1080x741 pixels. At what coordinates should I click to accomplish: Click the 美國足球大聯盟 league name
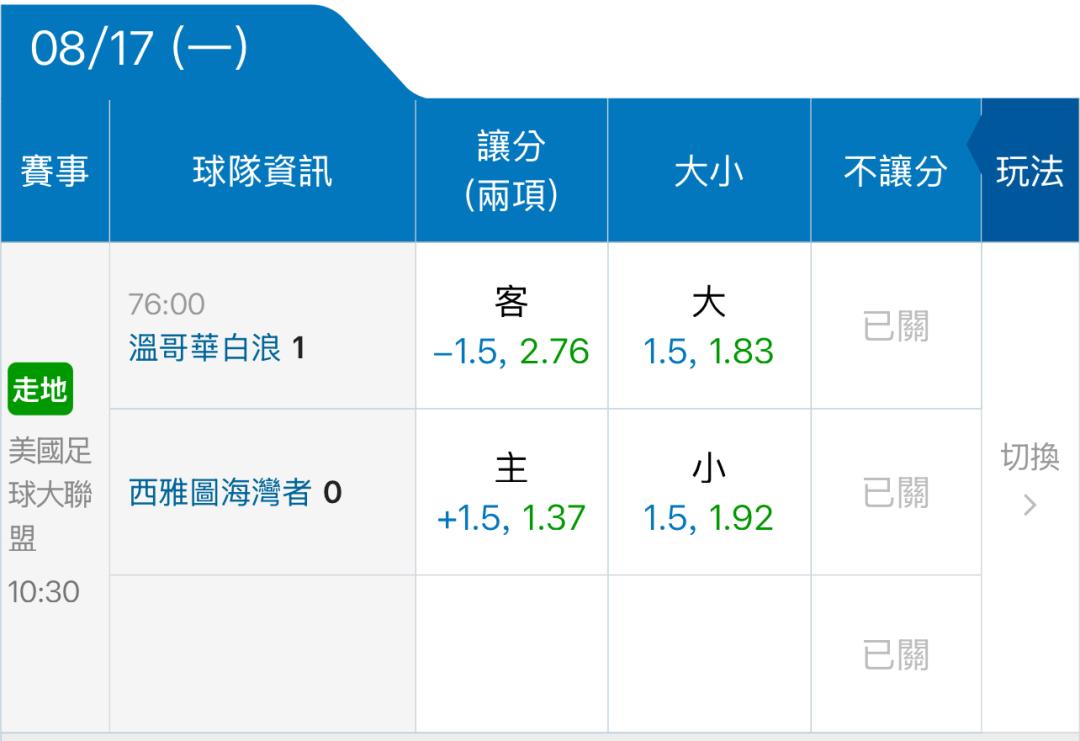point(50,494)
